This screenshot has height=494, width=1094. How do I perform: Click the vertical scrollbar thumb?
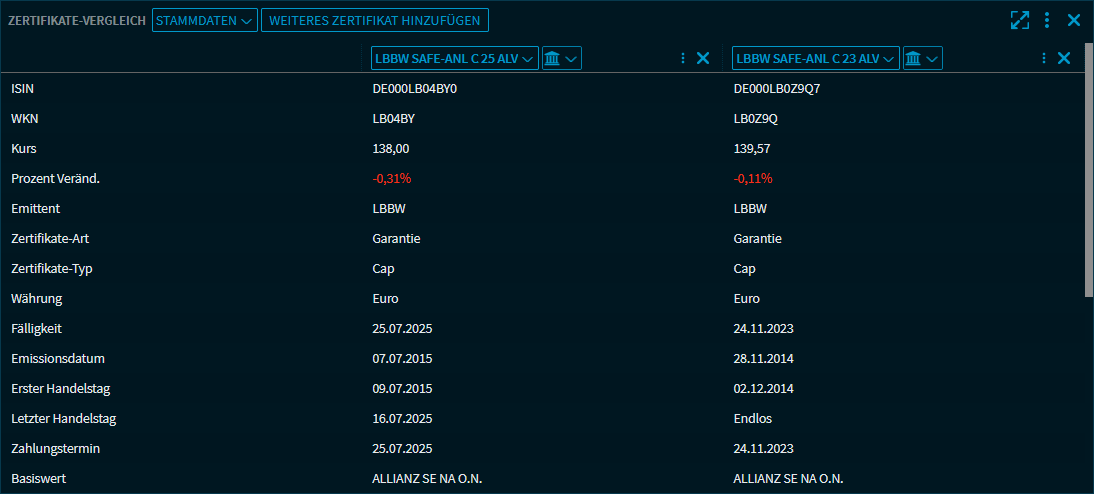point(1088,170)
